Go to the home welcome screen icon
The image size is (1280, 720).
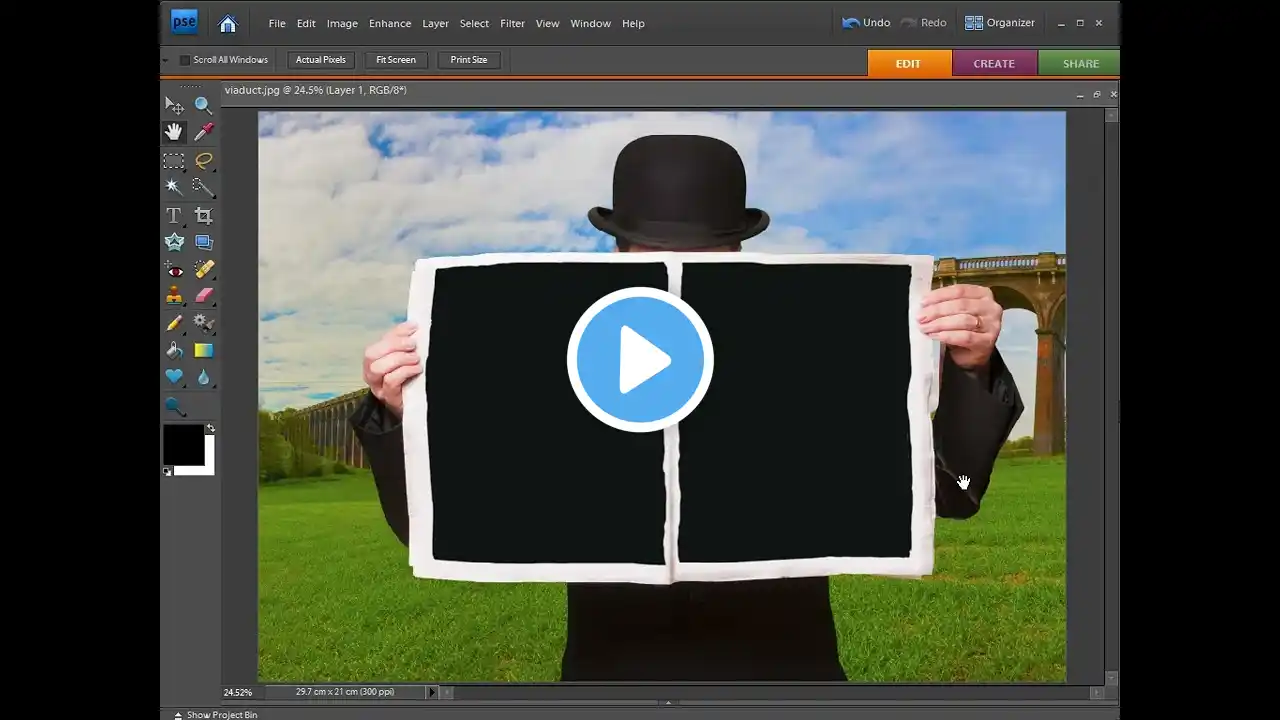click(228, 23)
